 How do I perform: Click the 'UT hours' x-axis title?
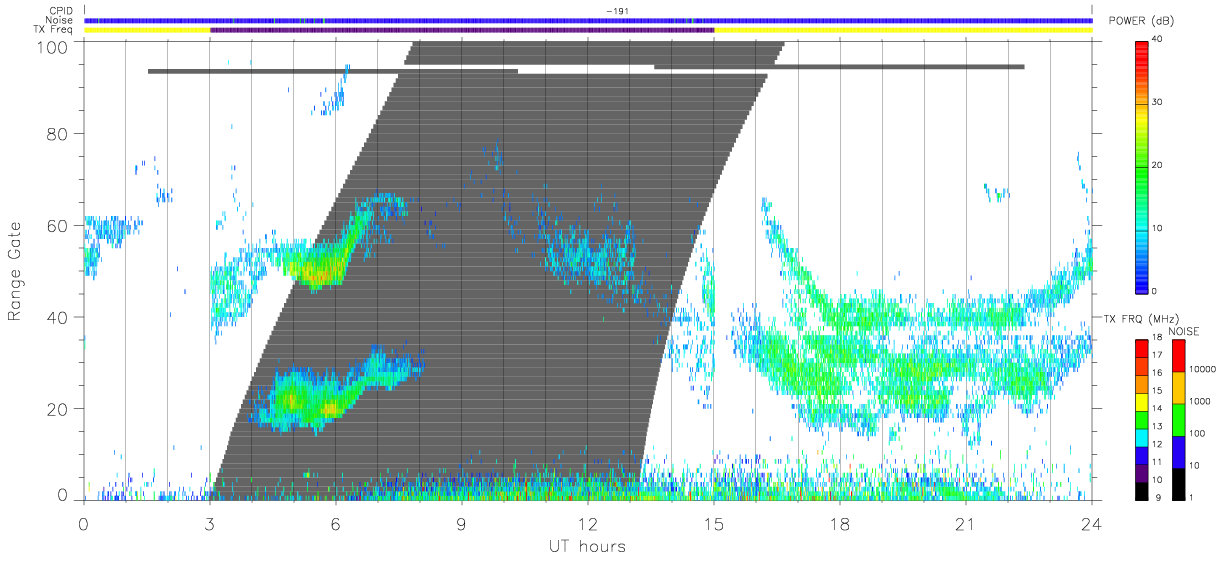tap(587, 546)
